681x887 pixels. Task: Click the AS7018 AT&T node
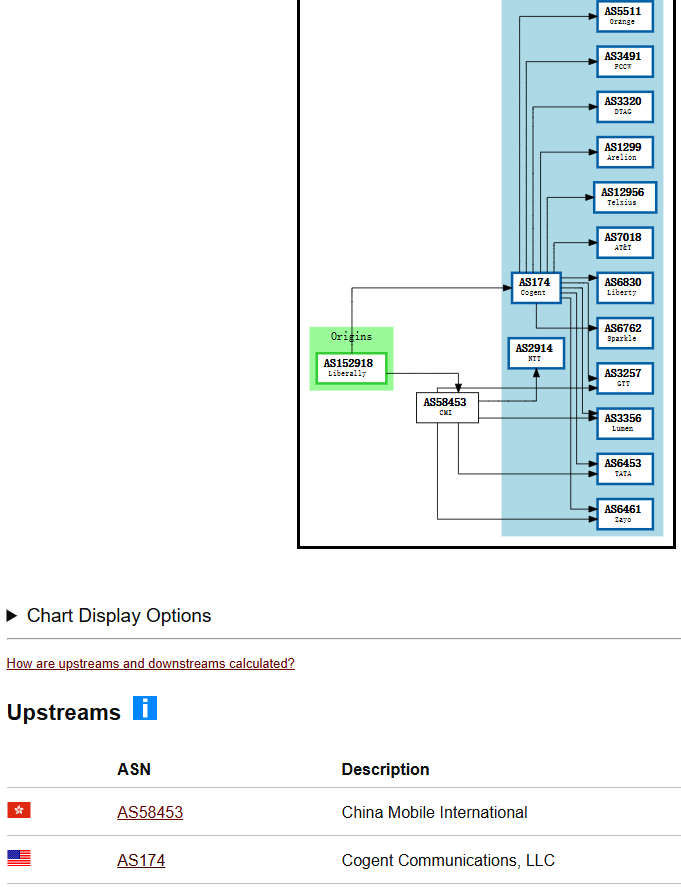click(624, 242)
